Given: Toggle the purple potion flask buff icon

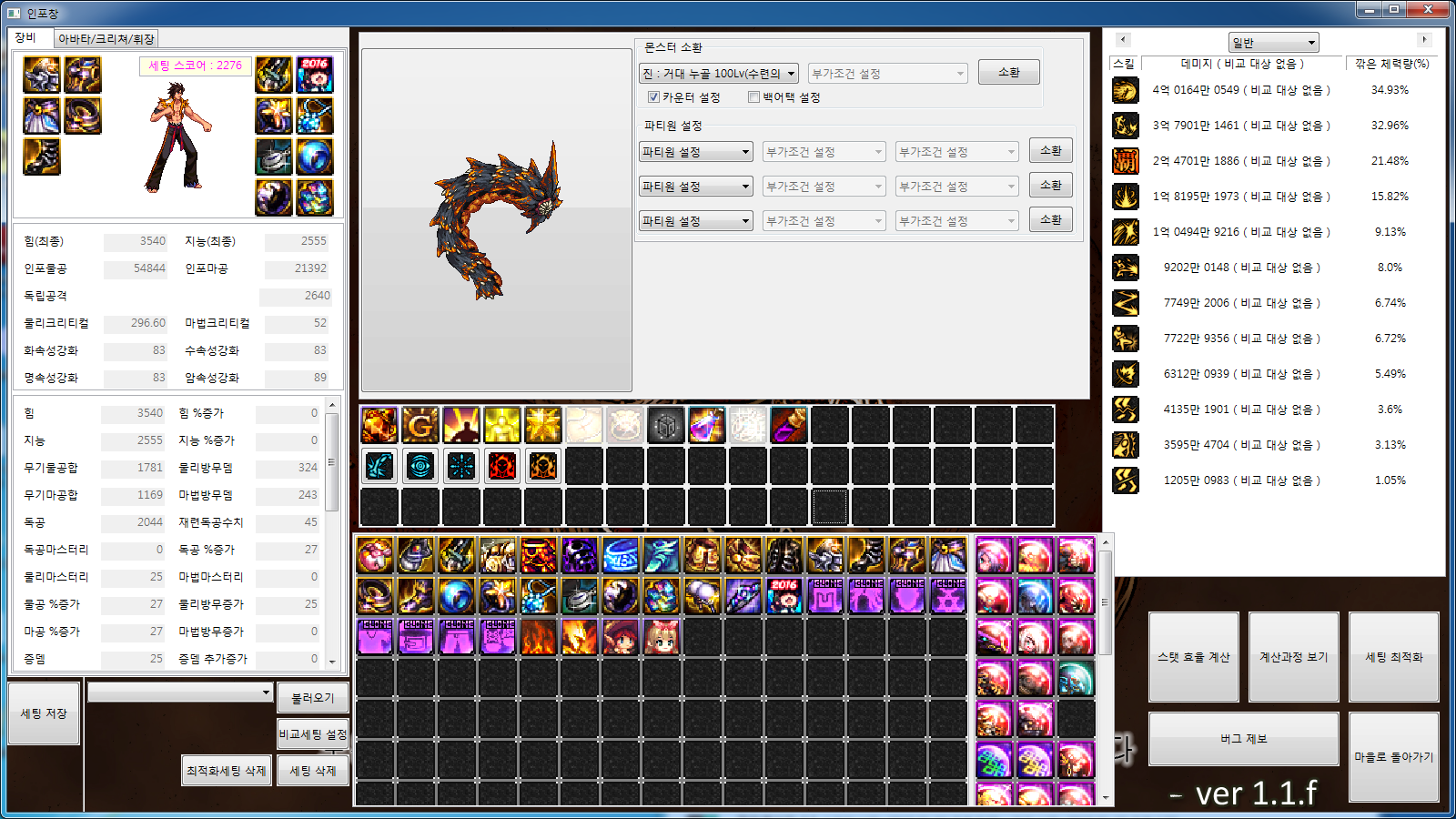Looking at the screenshot, I should pos(707,425).
